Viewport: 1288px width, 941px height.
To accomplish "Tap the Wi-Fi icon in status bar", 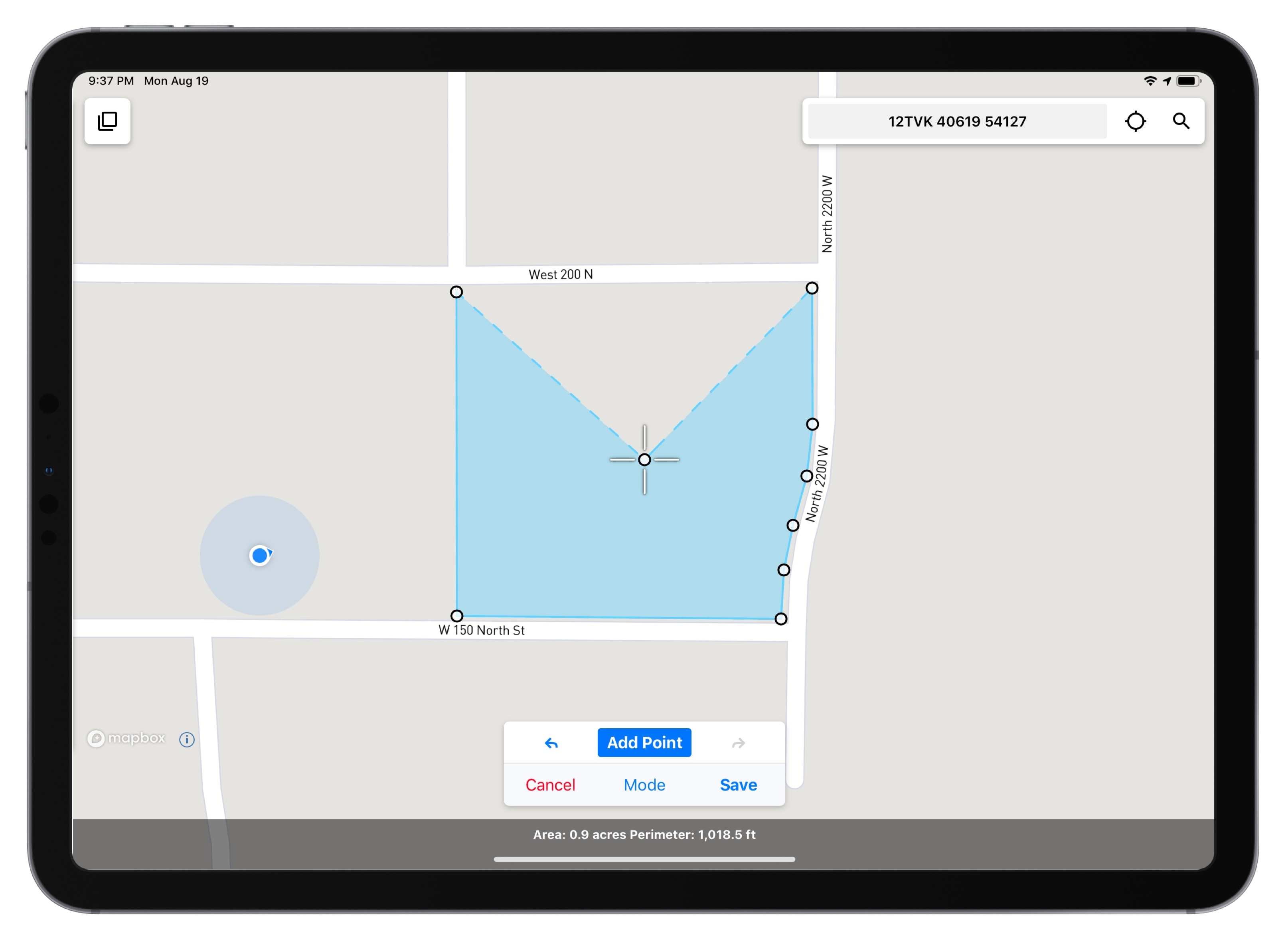I will pos(1150,81).
